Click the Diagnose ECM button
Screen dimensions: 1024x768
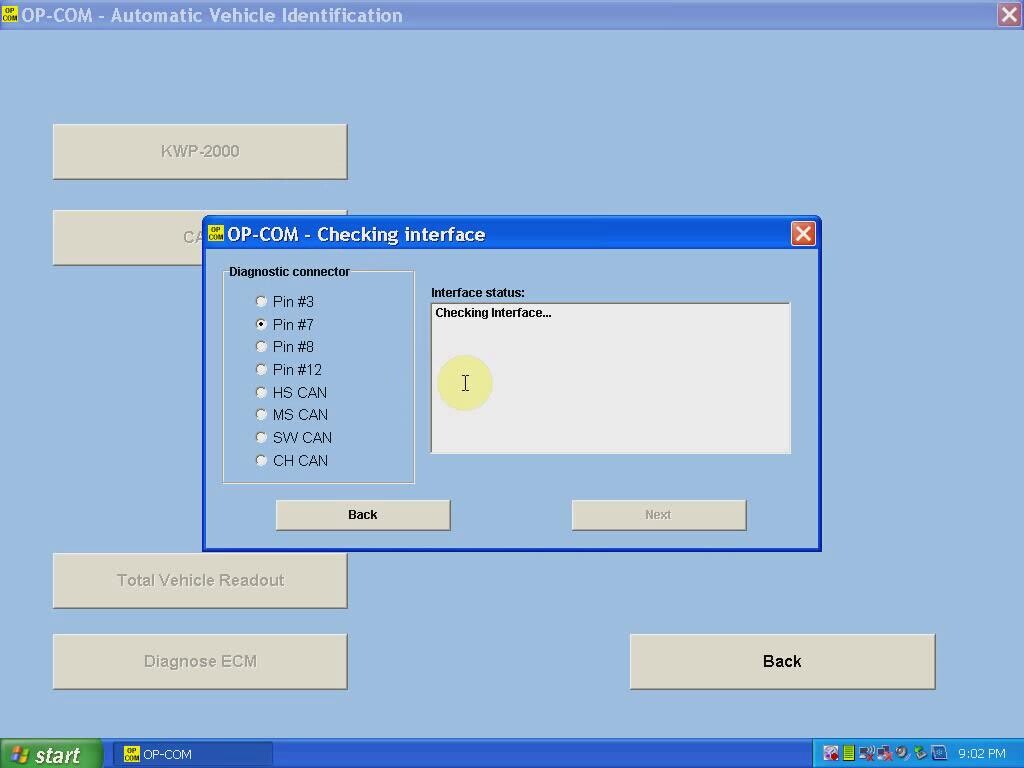pos(200,661)
